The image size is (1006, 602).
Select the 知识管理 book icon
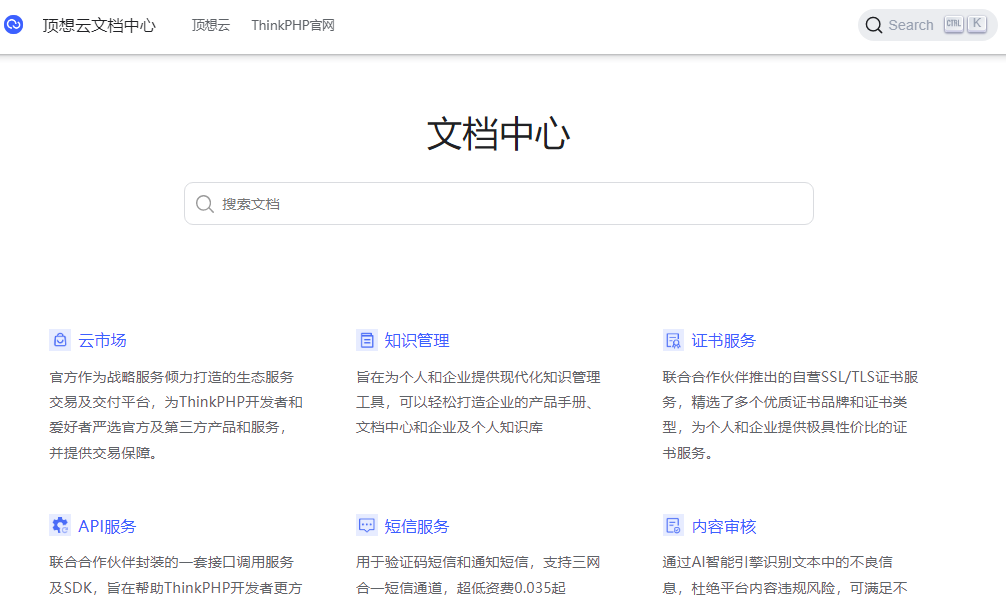coord(366,340)
